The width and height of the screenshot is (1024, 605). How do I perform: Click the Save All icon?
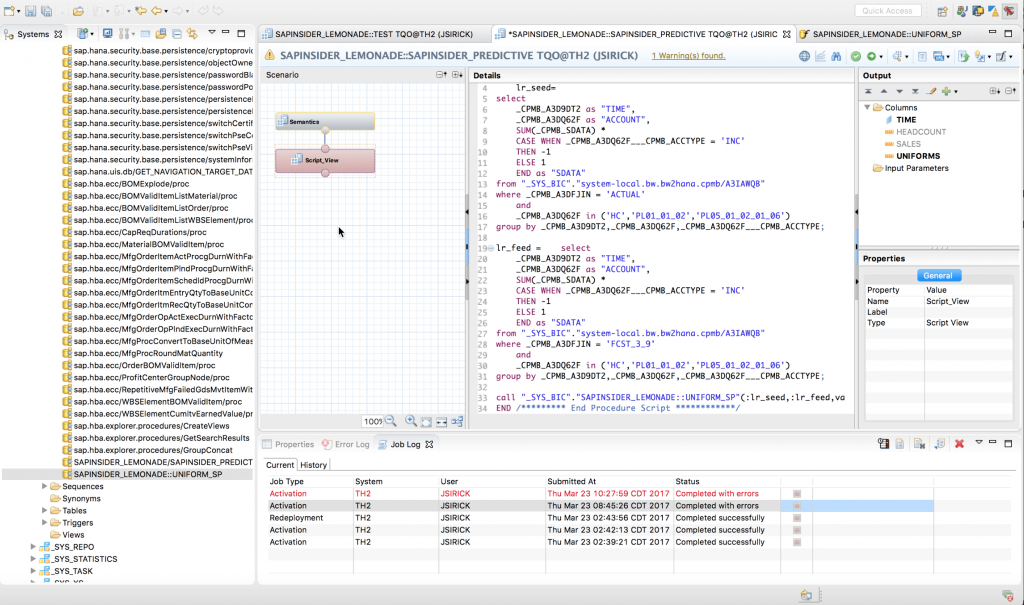click(x=47, y=11)
